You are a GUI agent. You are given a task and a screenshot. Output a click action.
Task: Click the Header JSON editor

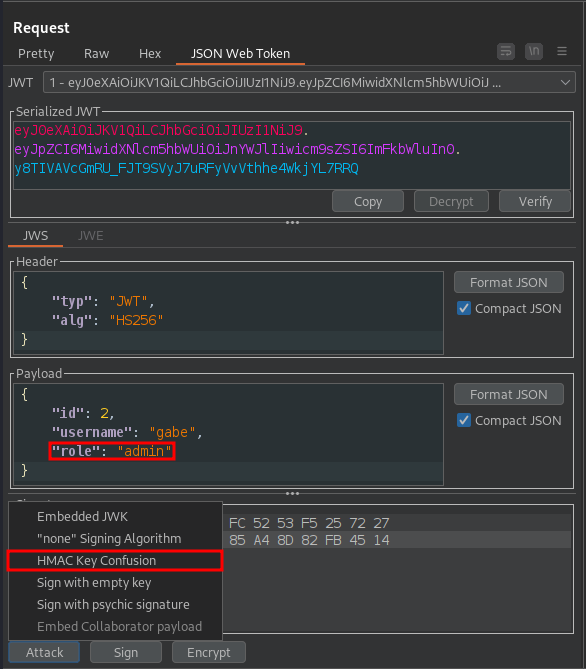[228, 313]
